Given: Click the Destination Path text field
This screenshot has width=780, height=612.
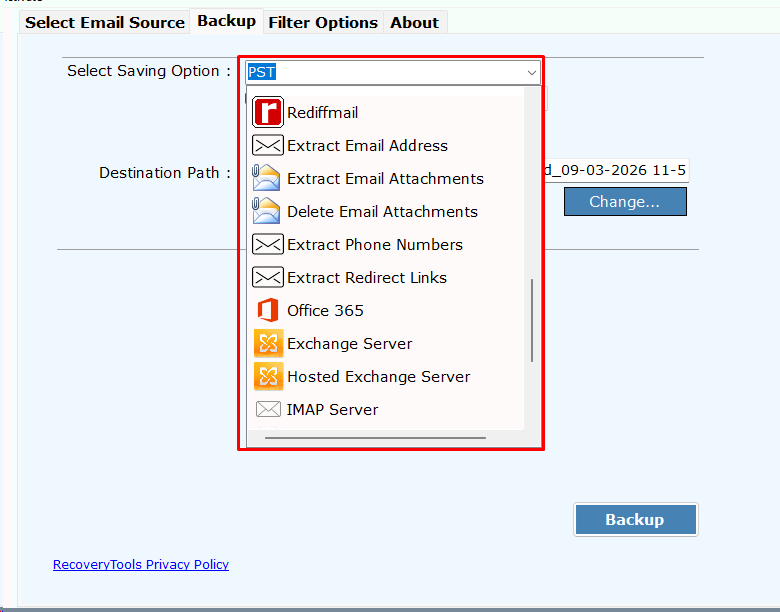Looking at the screenshot, I should [616, 170].
